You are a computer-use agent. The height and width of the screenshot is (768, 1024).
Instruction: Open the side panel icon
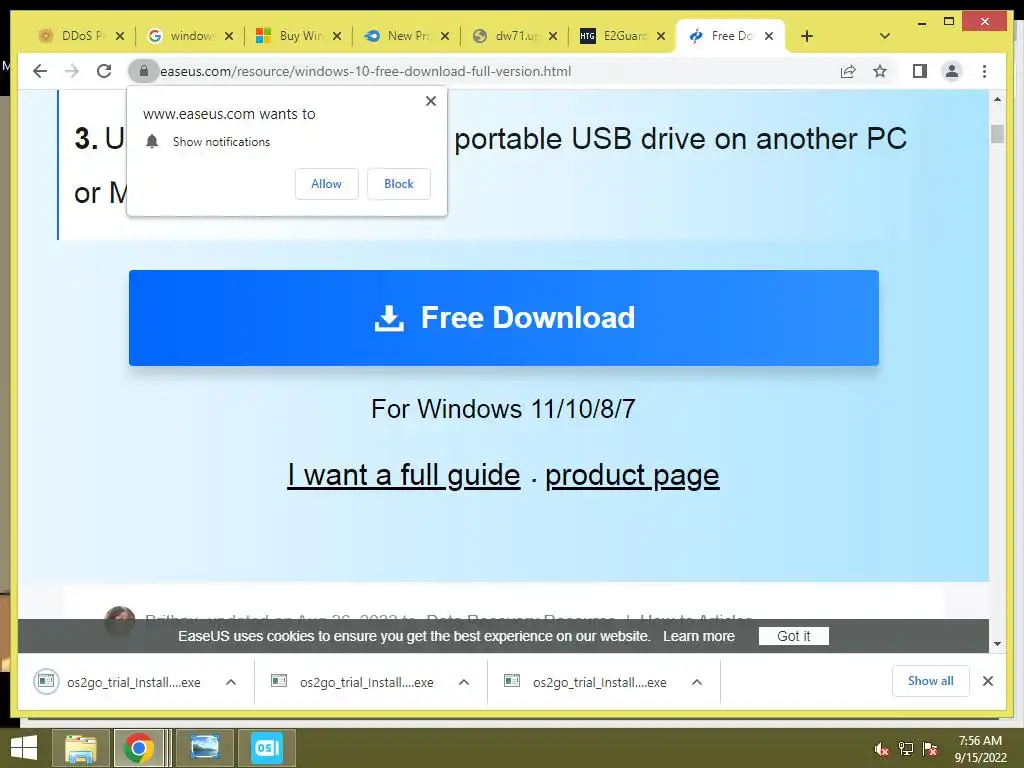click(x=920, y=71)
